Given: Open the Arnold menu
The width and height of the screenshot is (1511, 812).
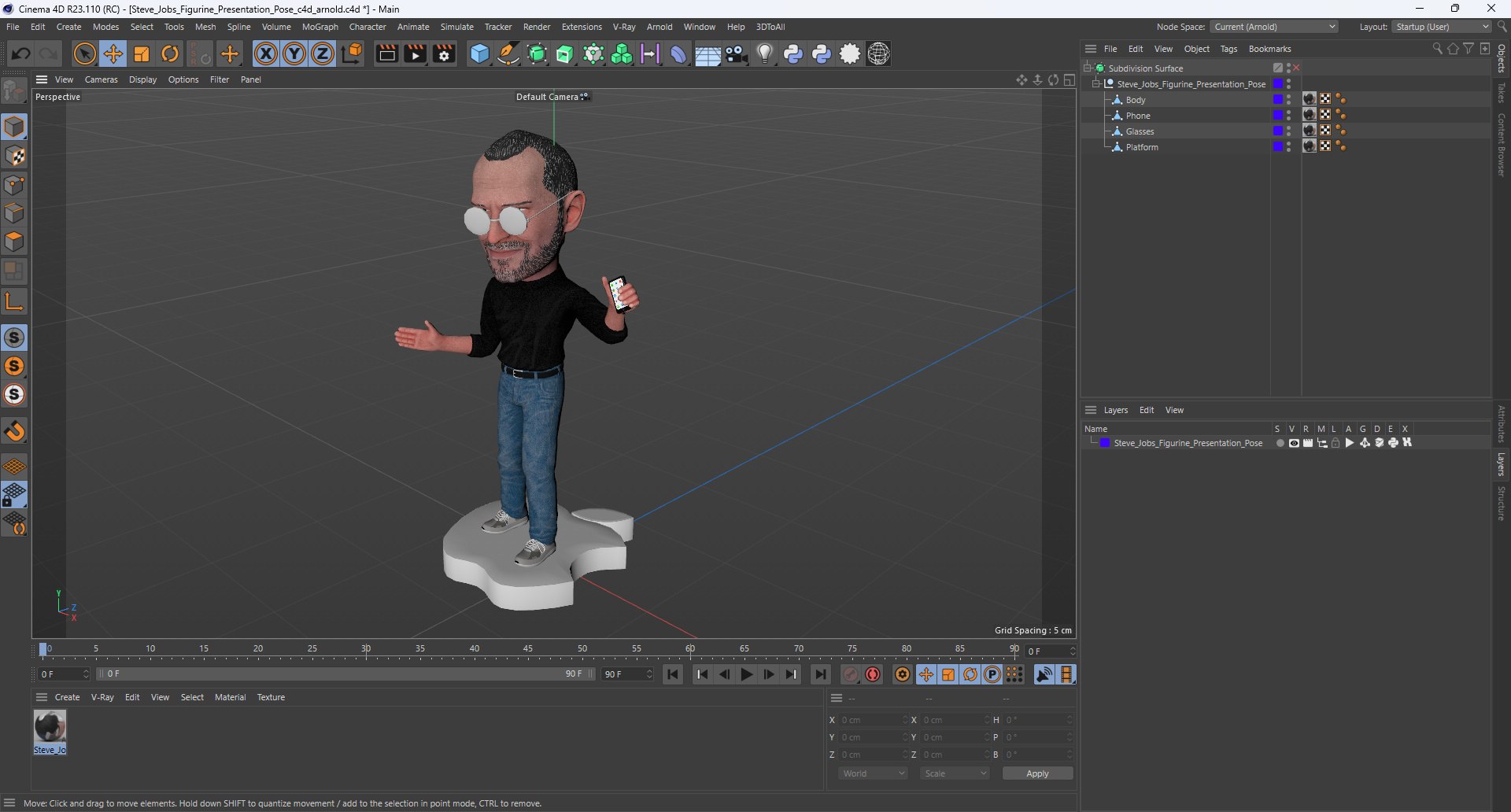Looking at the screenshot, I should point(659,27).
